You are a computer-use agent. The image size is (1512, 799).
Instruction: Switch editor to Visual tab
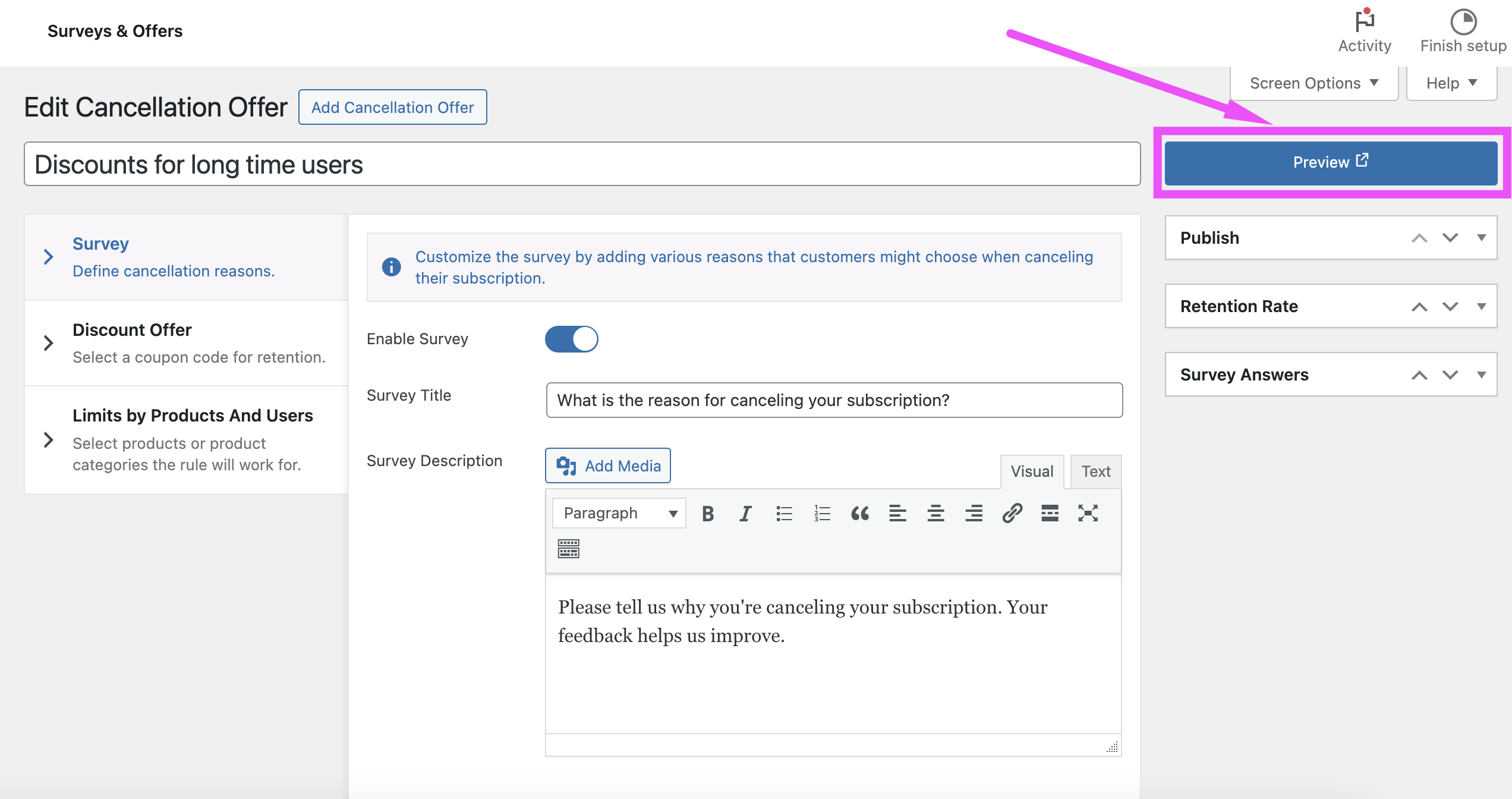[1032, 471]
